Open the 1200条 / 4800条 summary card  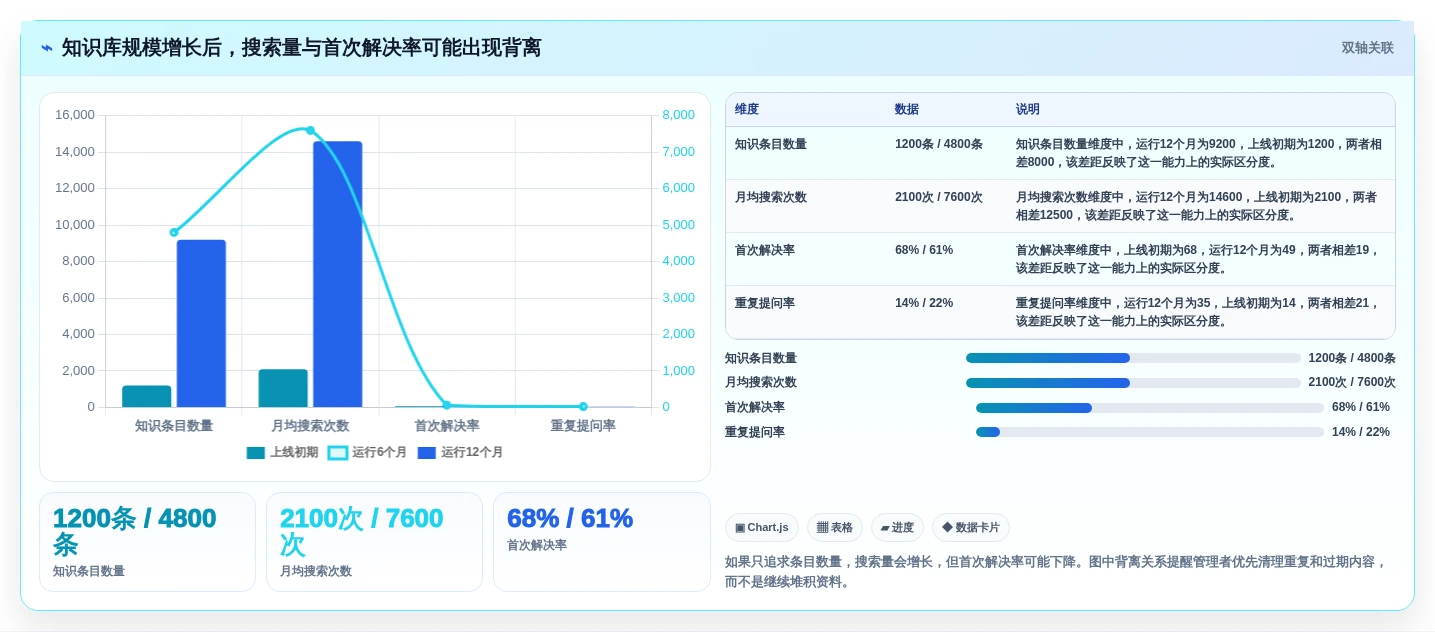(147, 542)
